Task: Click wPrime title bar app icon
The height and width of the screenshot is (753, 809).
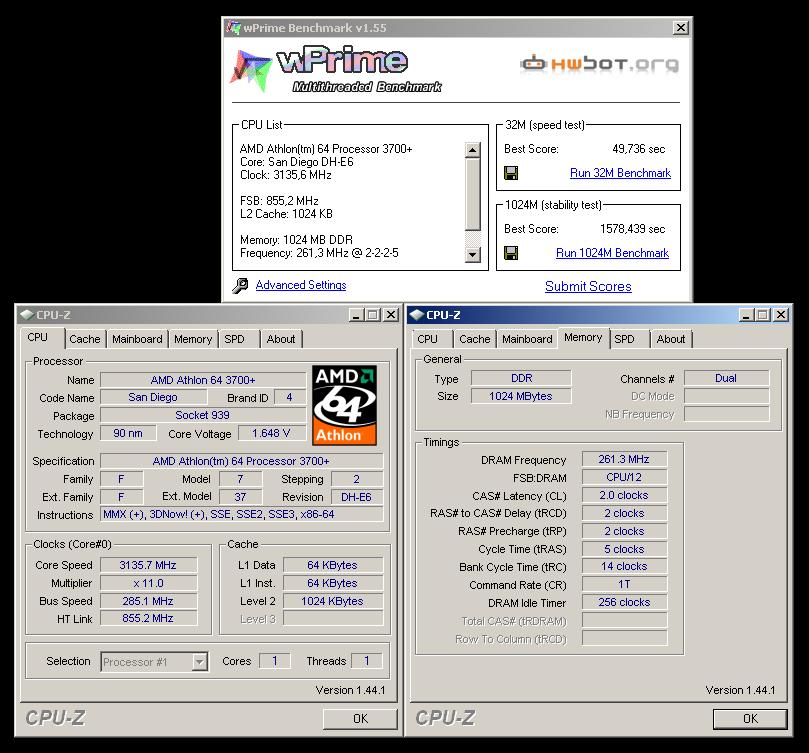Action: [234, 28]
